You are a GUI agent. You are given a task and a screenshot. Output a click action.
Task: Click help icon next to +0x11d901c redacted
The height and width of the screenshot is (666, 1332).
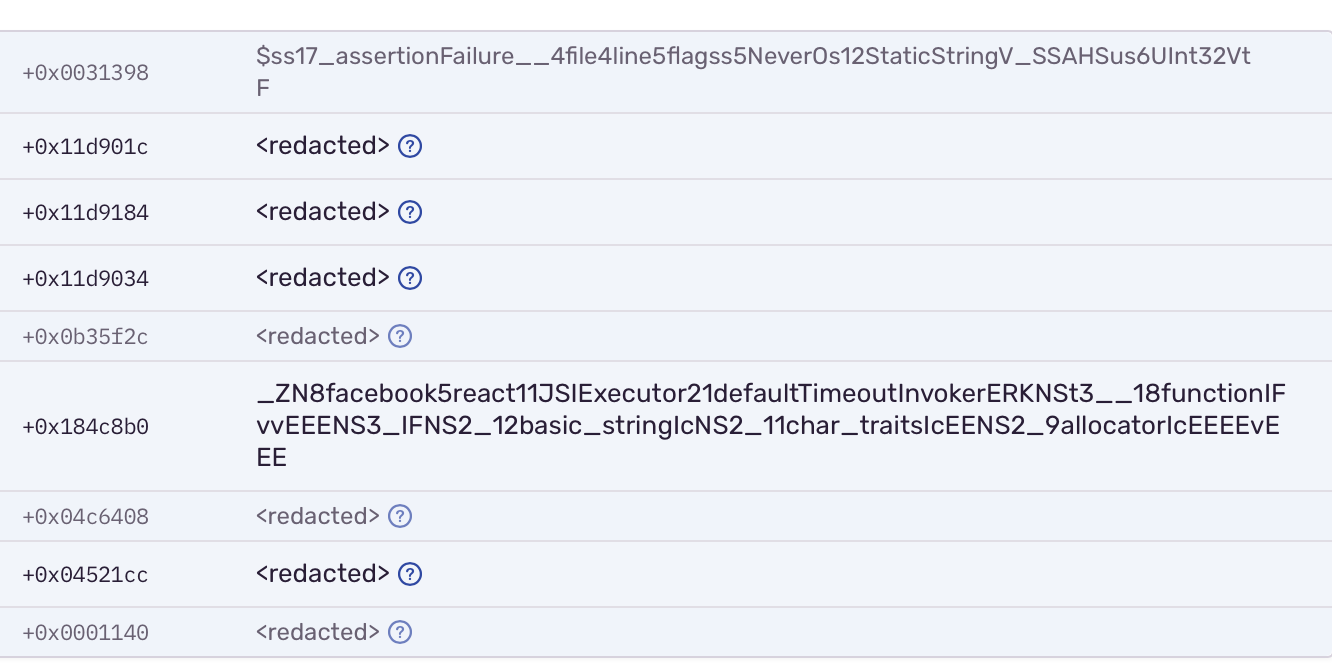[410, 146]
